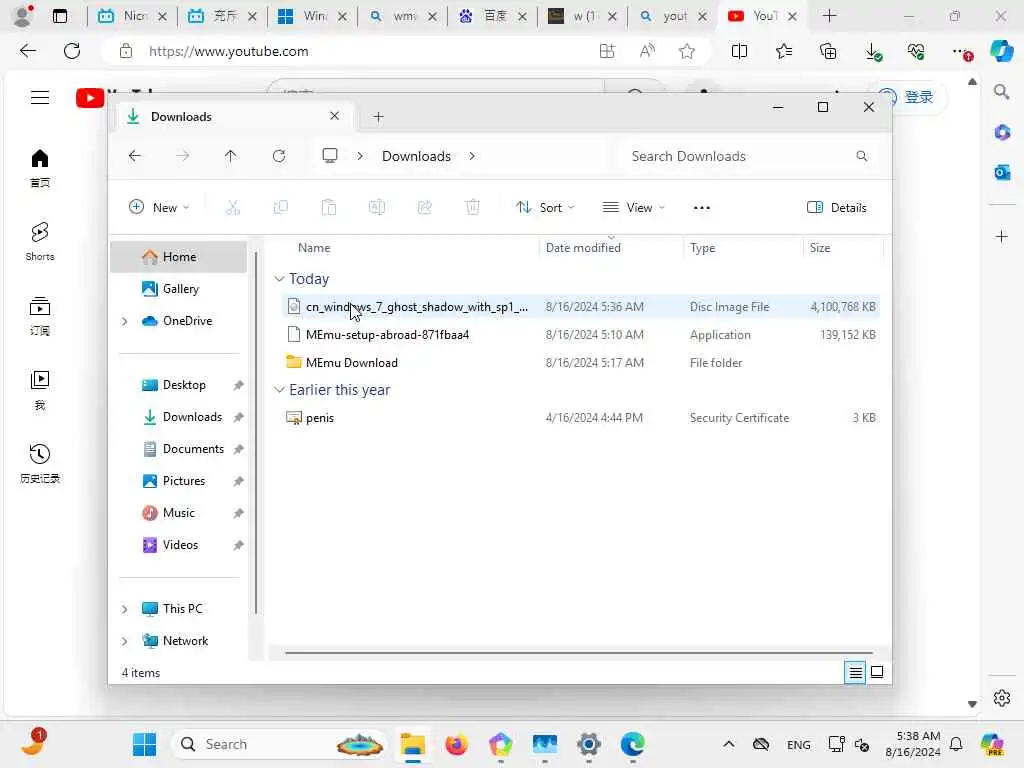The image size is (1024, 768).
Task: Select Gallery in navigation pane
Action: click(x=178, y=289)
